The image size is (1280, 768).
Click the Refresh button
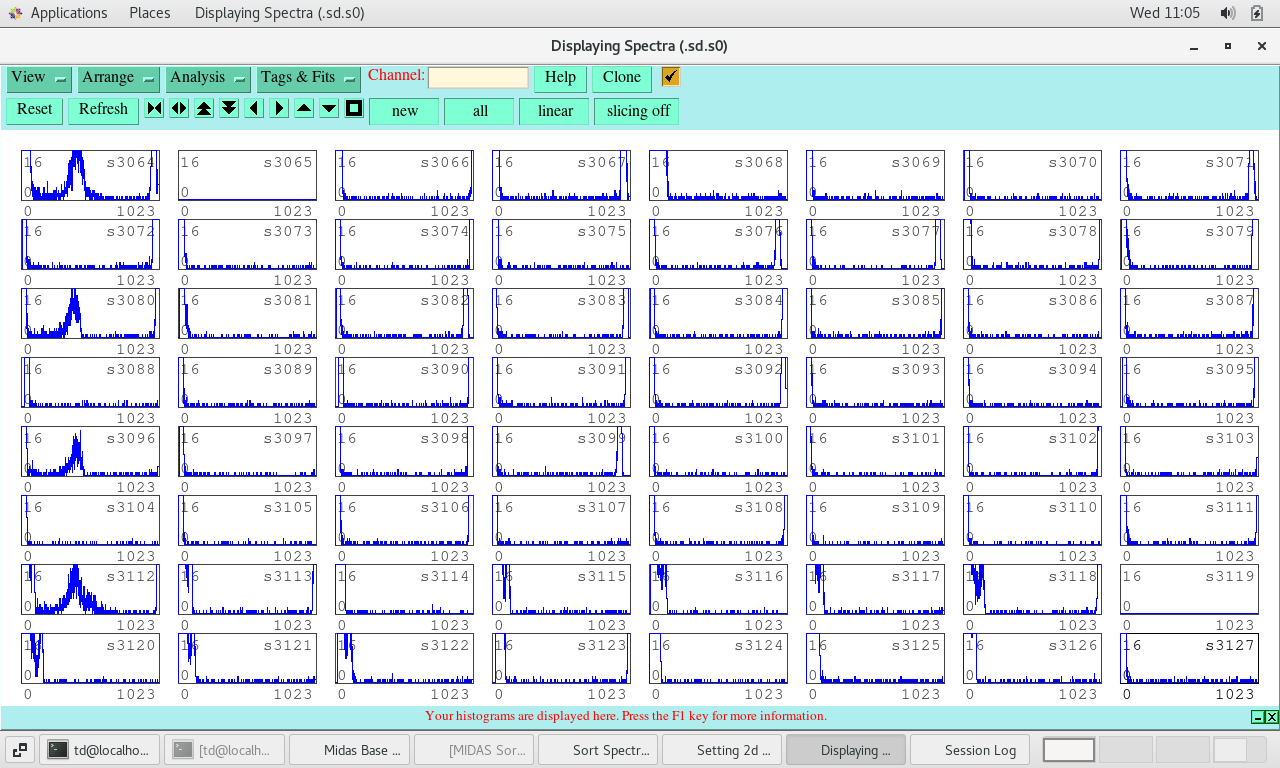[x=103, y=110]
